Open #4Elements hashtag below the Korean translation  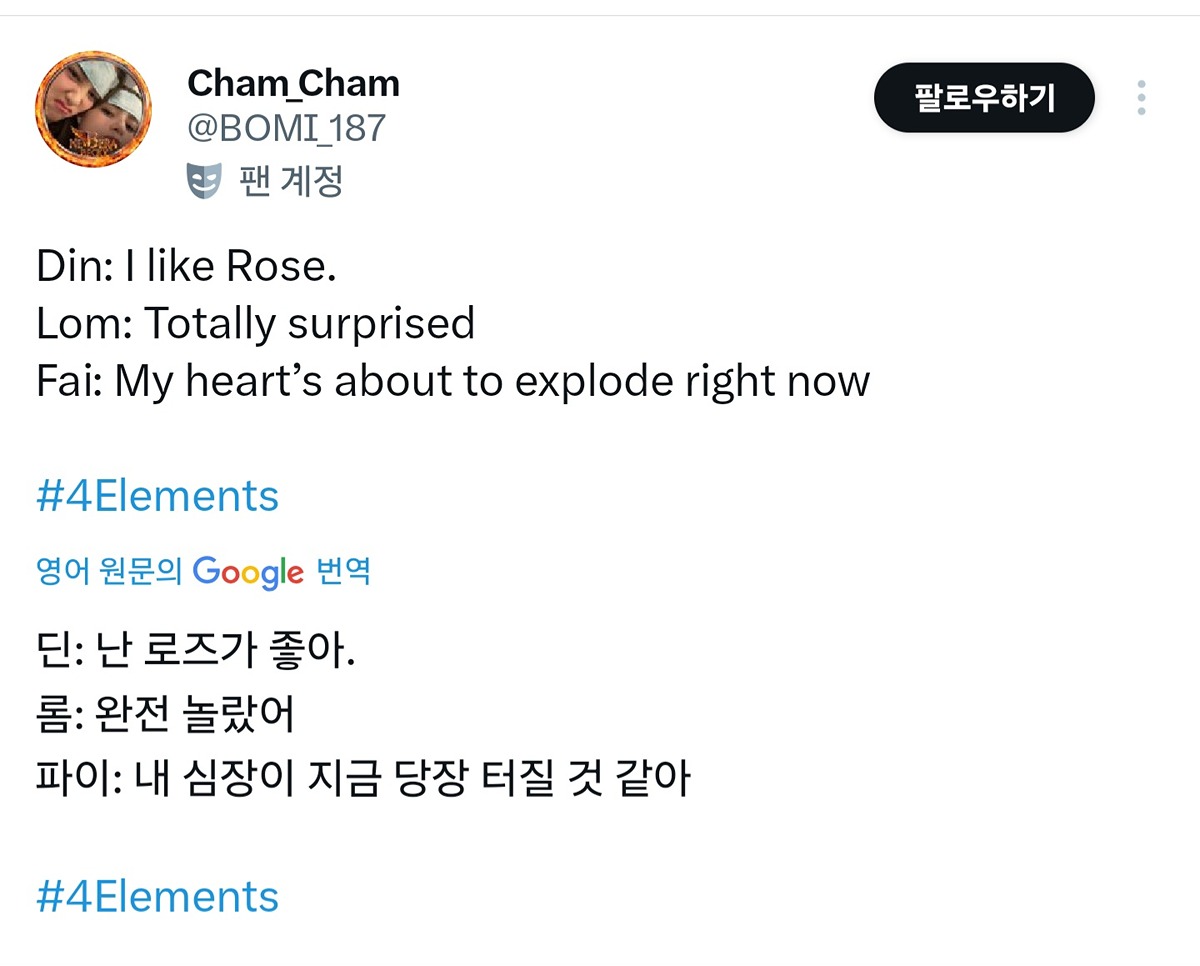click(x=158, y=896)
